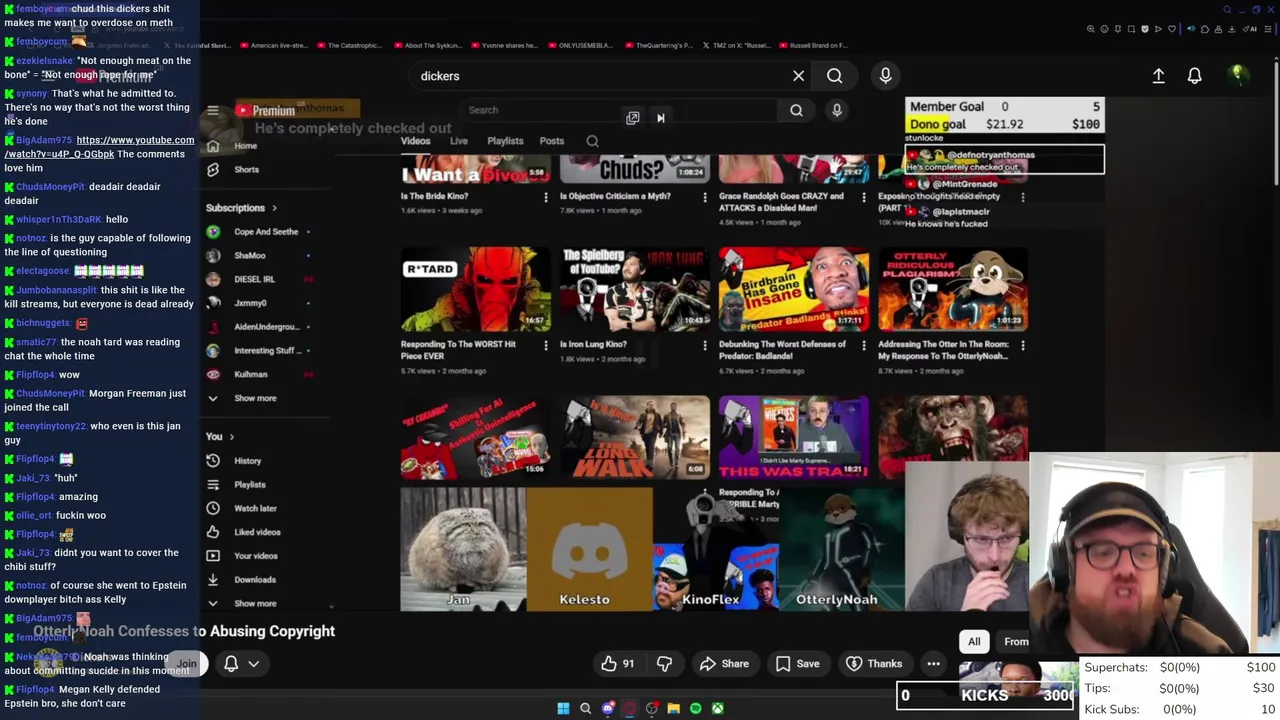
Task: Open options for Grace Randolph Goes CRAZY video
Action: click(x=863, y=198)
